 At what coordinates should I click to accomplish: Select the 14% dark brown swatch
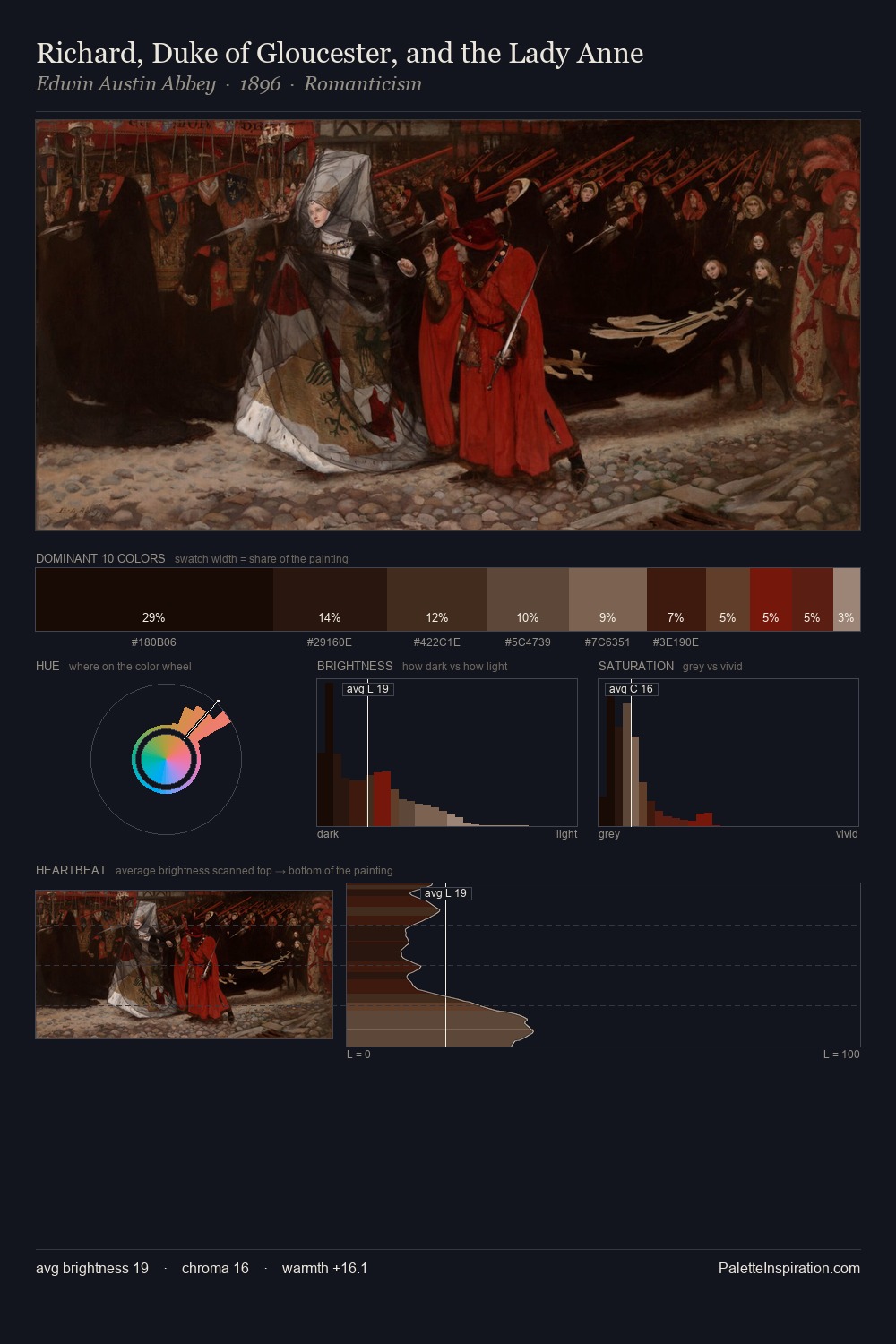point(330,599)
